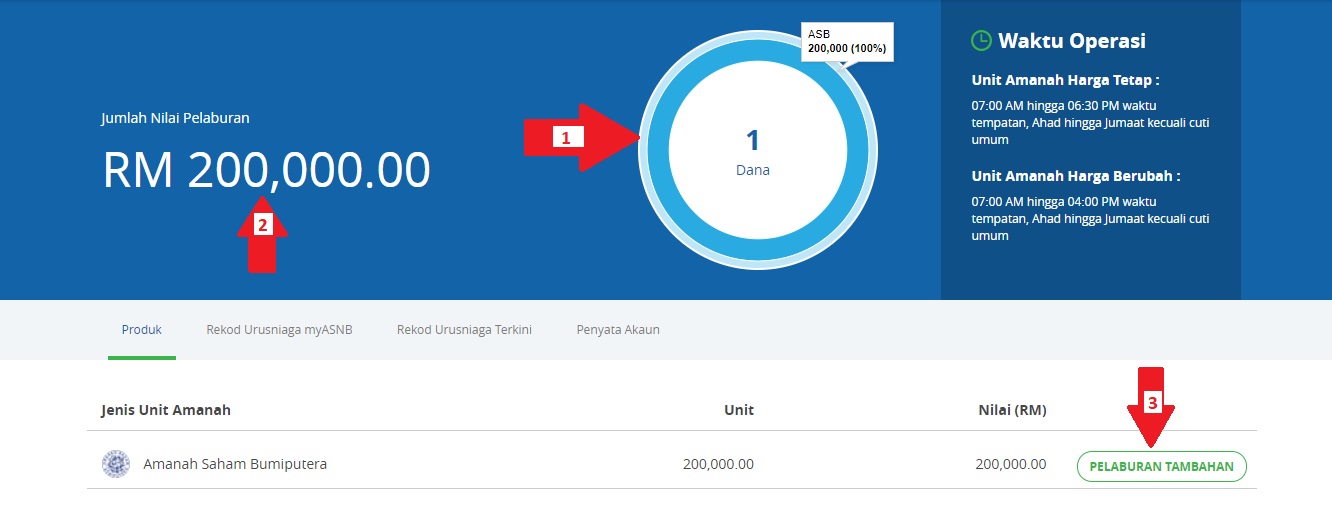Click the 200,000.00 value under Unit column
The height and width of the screenshot is (518, 1332).
click(x=718, y=464)
